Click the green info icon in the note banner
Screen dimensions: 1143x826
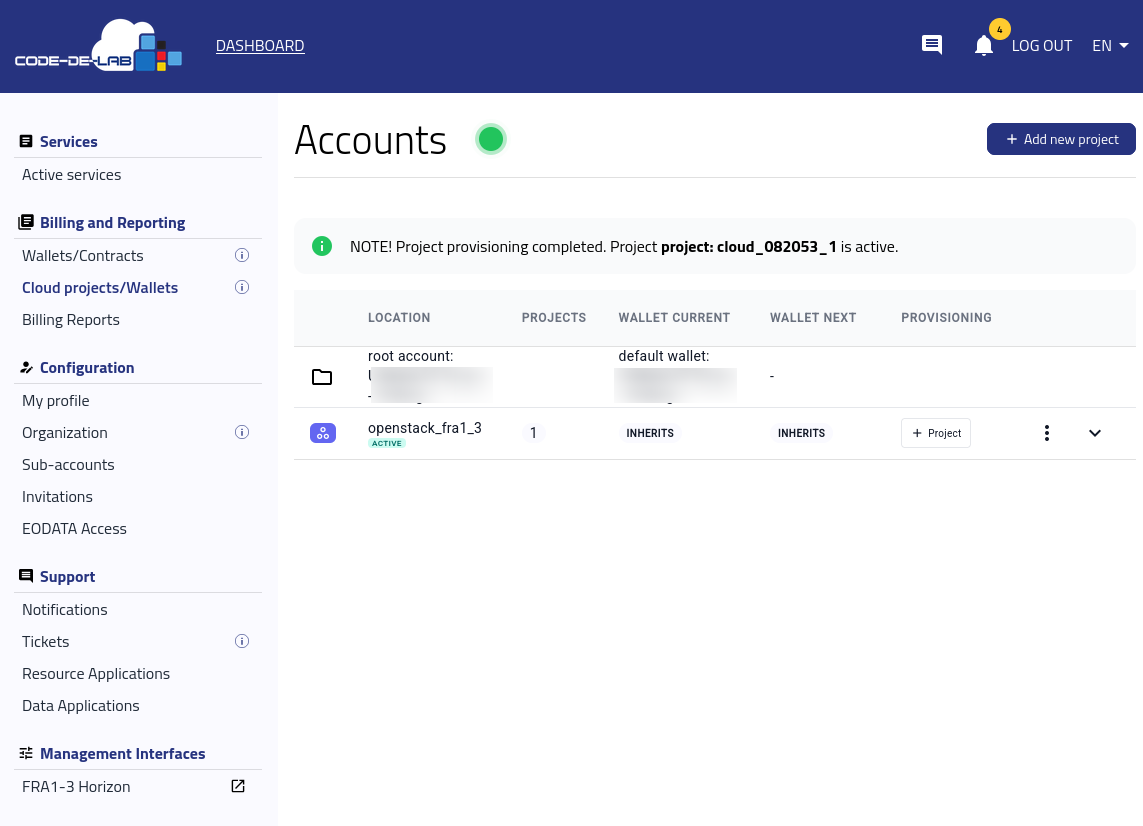[321, 246]
